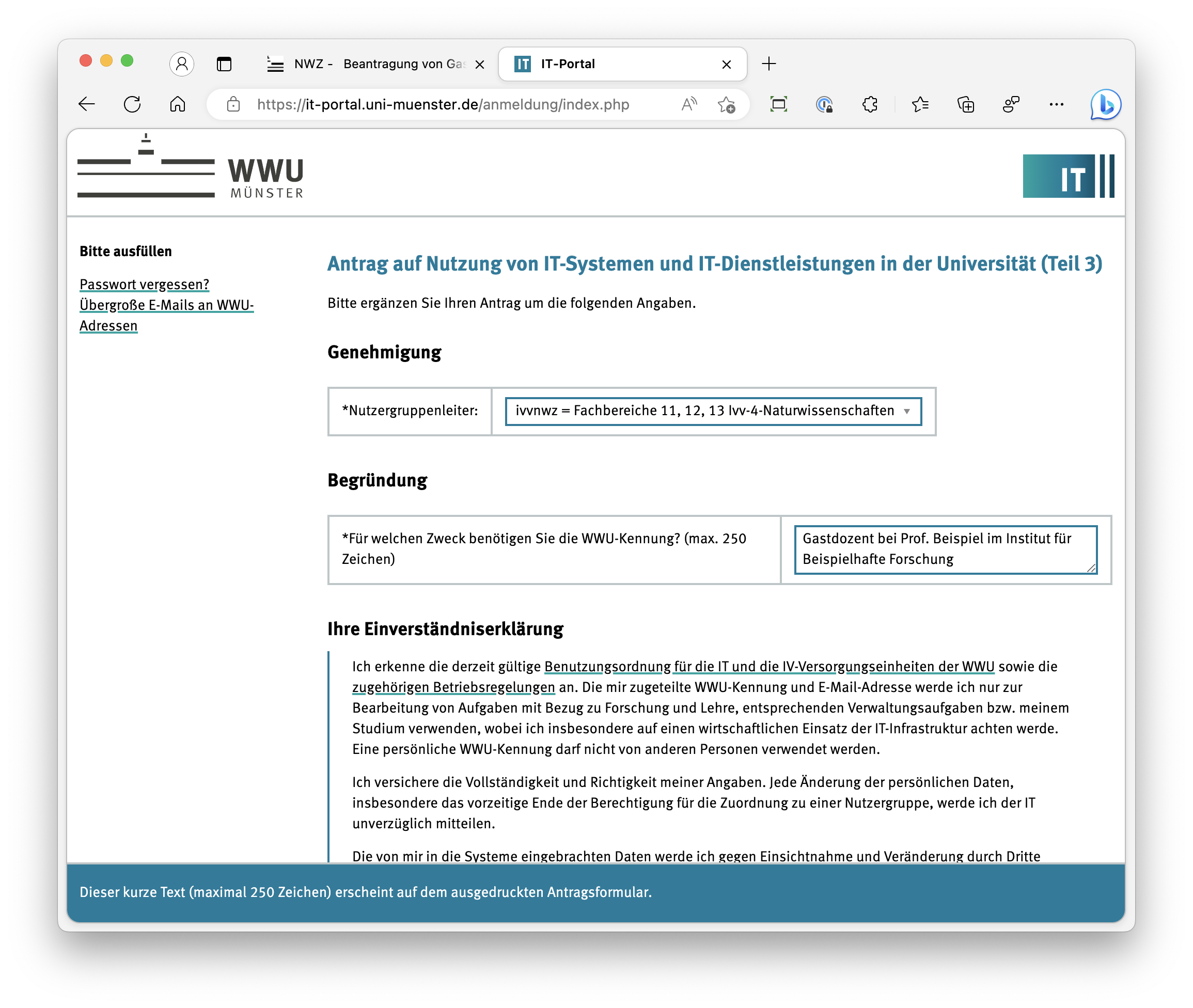This screenshot has height=1008, width=1193.
Task: Open a new browser tab
Action: pos(769,64)
